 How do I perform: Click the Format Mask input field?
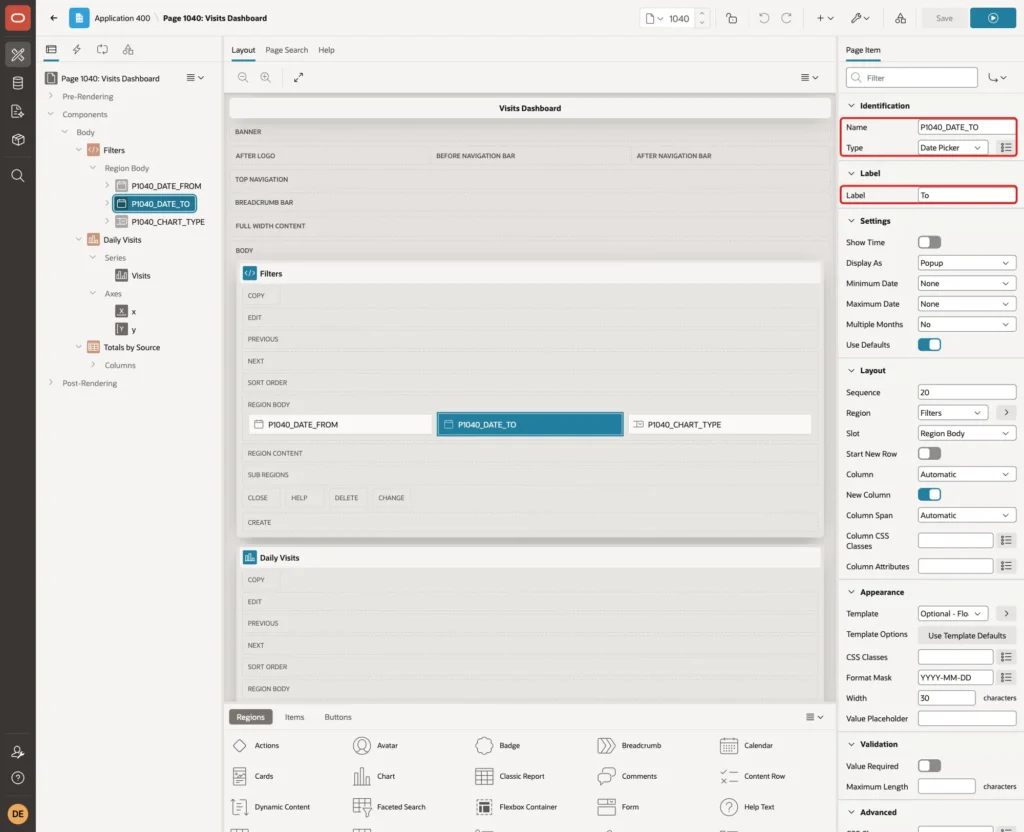pos(955,678)
